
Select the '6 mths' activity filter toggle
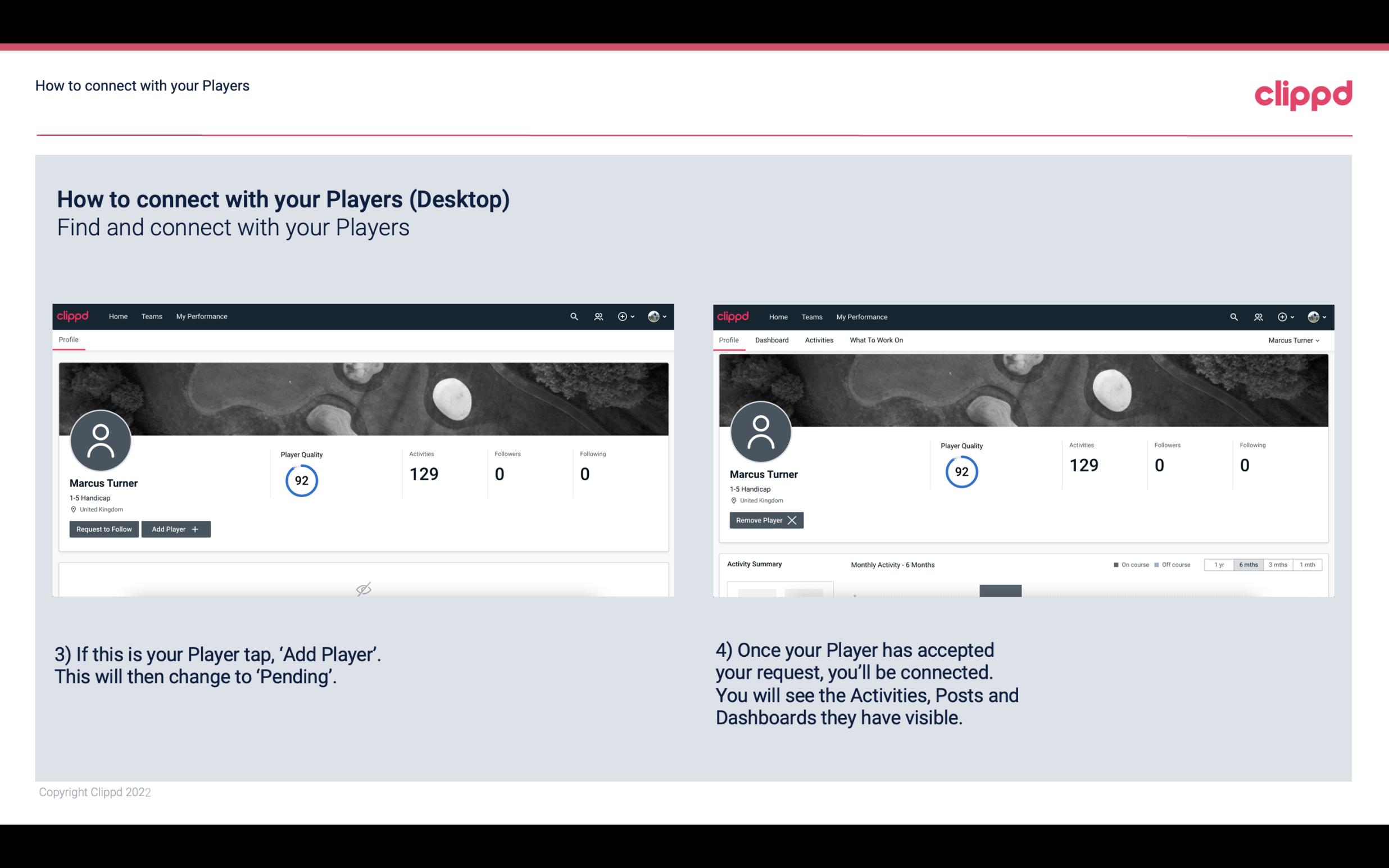coord(1248,564)
